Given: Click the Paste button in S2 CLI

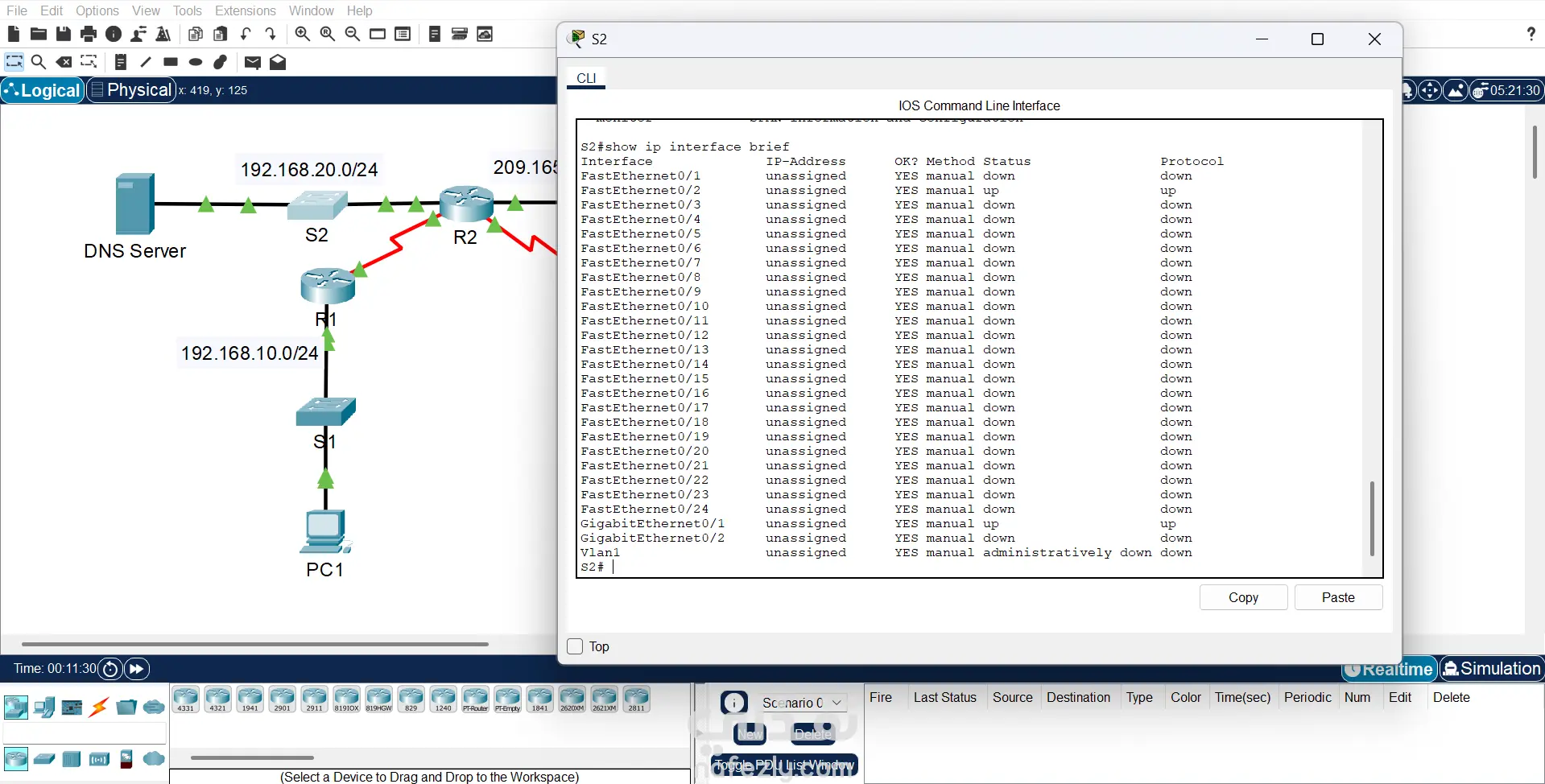Looking at the screenshot, I should click(1338, 597).
